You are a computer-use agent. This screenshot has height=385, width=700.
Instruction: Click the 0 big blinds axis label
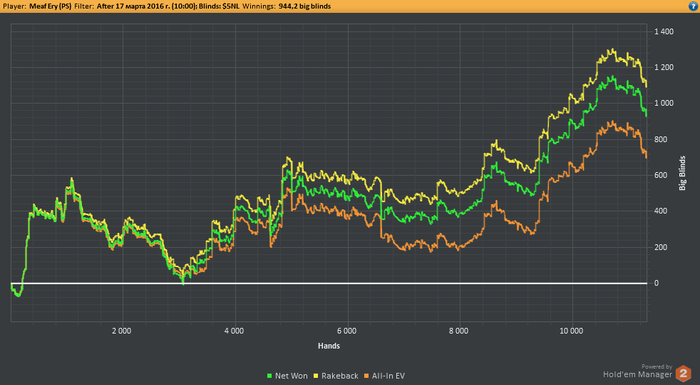click(656, 283)
